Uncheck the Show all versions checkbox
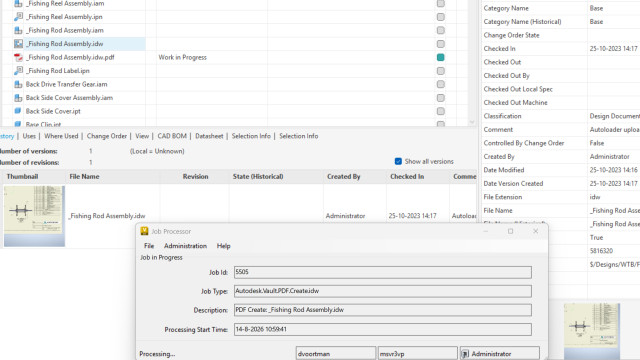Image resolution: width=640 pixels, height=360 pixels. (398, 161)
